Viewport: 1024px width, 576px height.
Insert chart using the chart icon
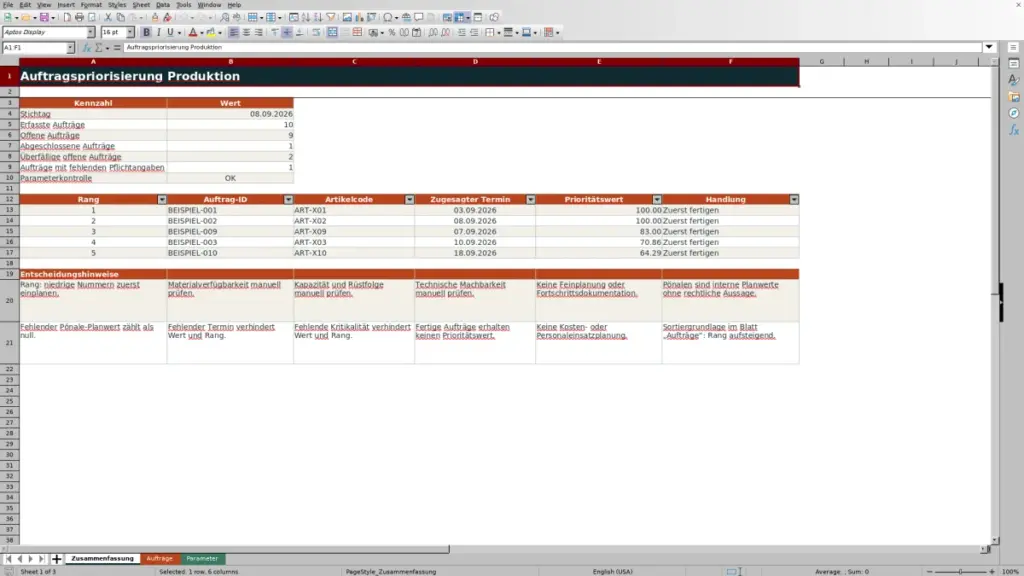point(359,18)
